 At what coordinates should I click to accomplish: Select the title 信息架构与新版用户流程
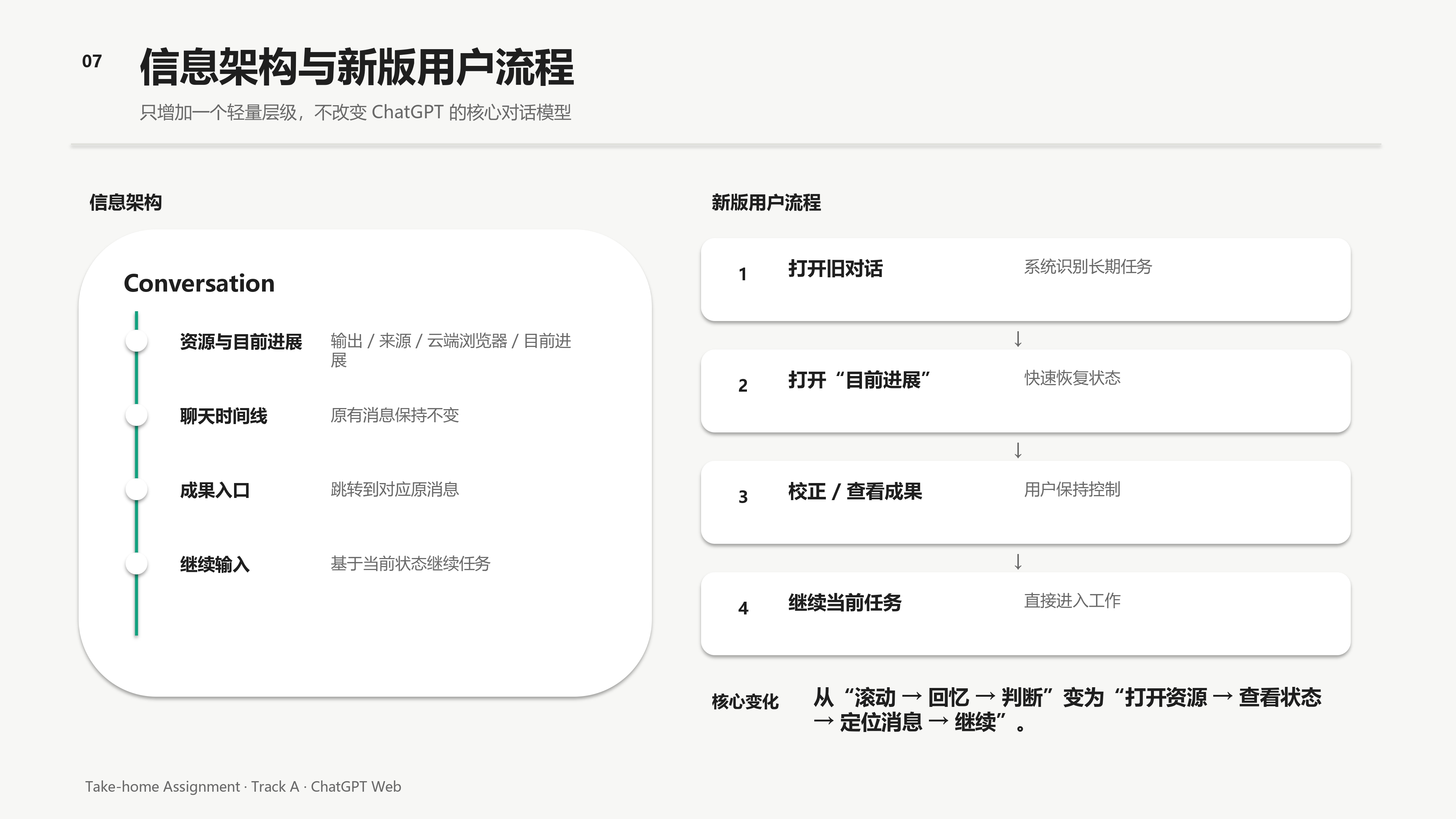click(x=357, y=67)
